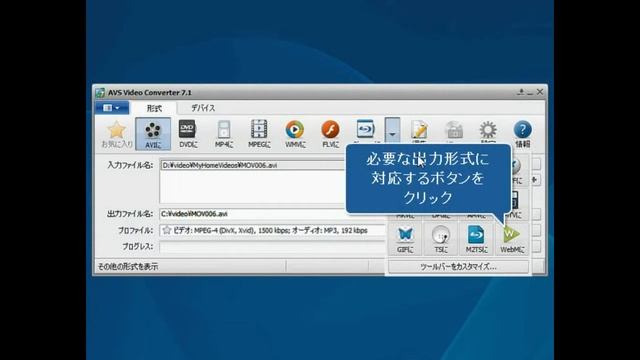Choose the MP4に output format
Viewport: 640px width, 360px height.
click(224, 134)
